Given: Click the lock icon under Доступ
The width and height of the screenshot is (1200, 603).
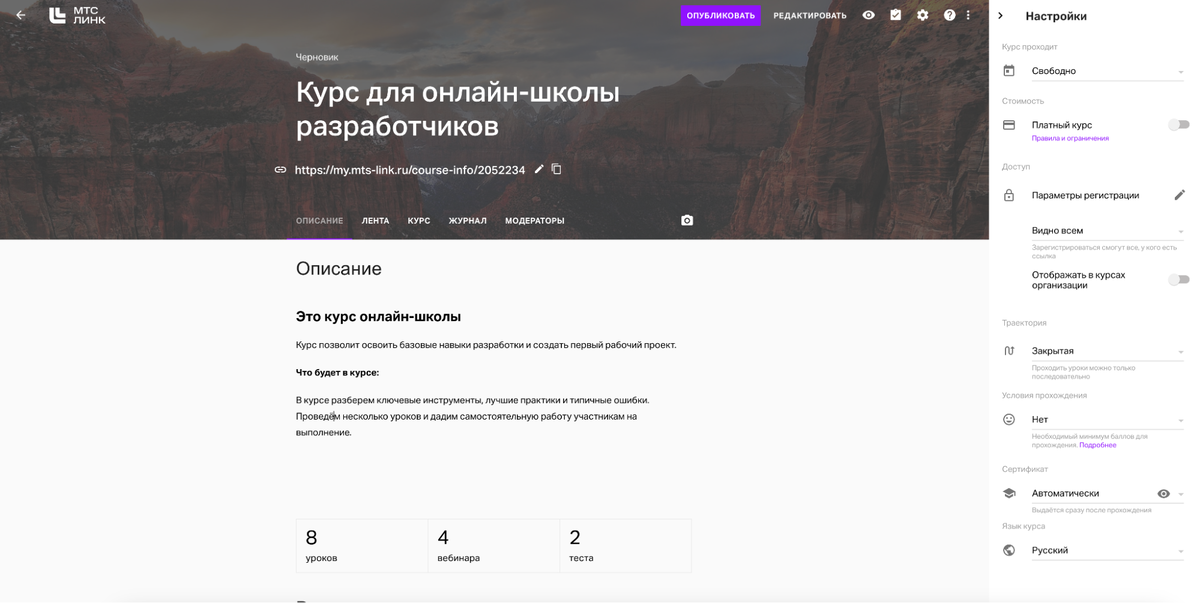Looking at the screenshot, I should [x=1009, y=195].
